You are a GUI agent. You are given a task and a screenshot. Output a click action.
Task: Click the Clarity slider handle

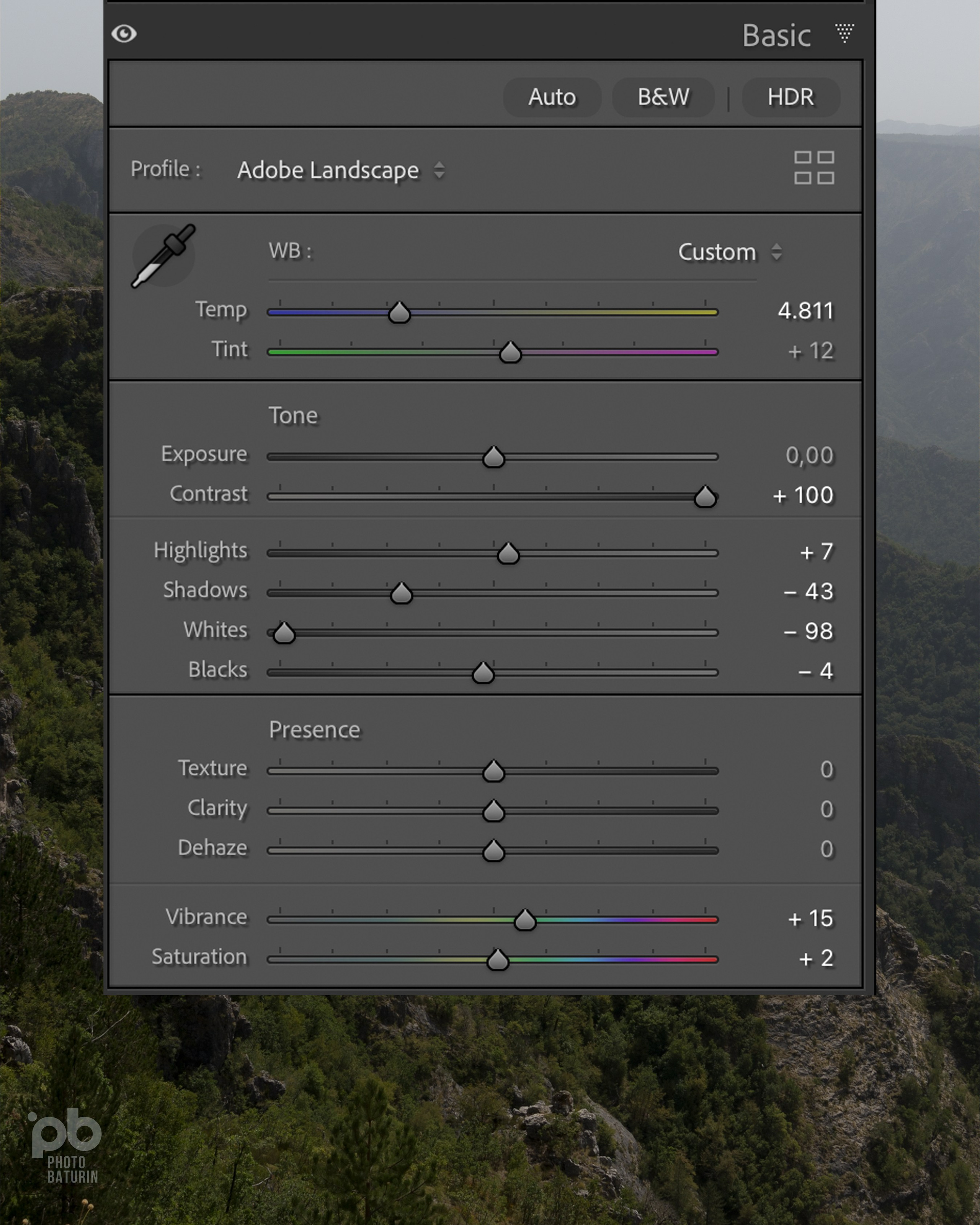(x=494, y=811)
